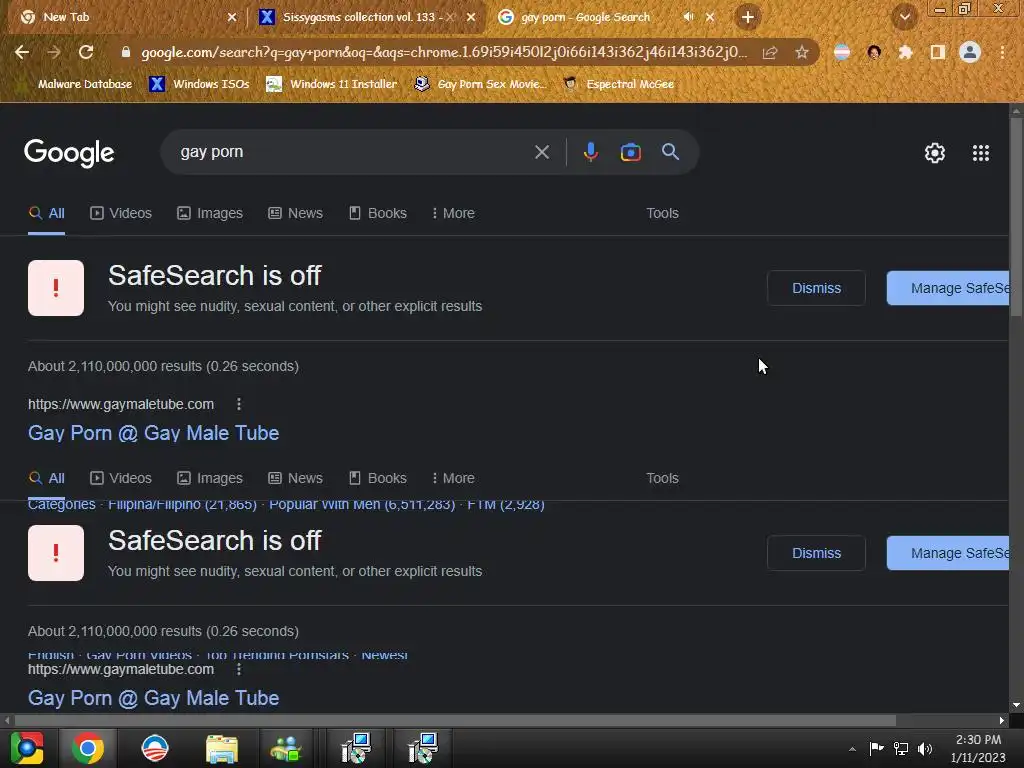Image resolution: width=1024 pixels, height=768 pixels.
Task: Open the Windows ISOs bookmark
Action: (199, 84)
